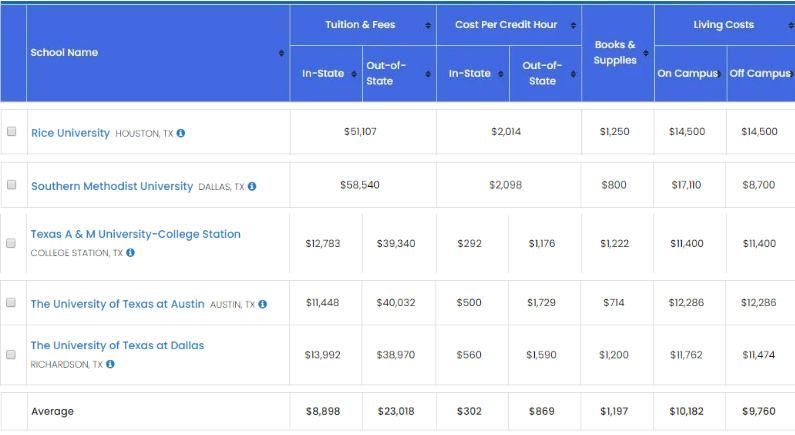The width and height of the screenshot is (795, 435).
Task: Click UT Dallas out-of-state credit cost $1,590
Action: [x=541, y=355]
